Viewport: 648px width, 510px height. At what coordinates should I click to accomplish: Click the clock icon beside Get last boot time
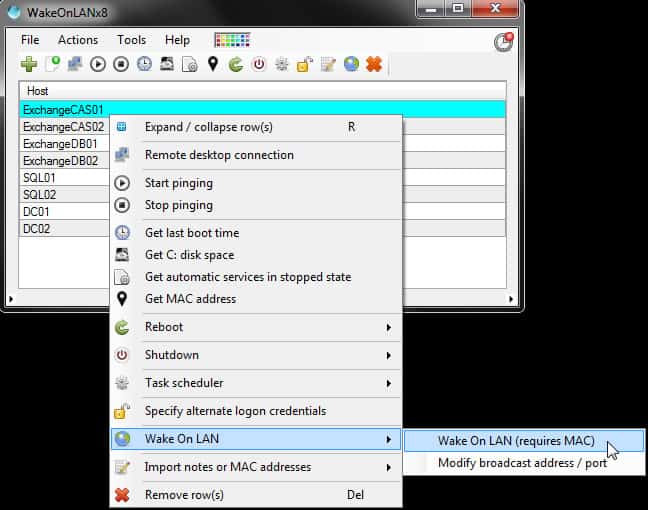(x=122, y=233)
